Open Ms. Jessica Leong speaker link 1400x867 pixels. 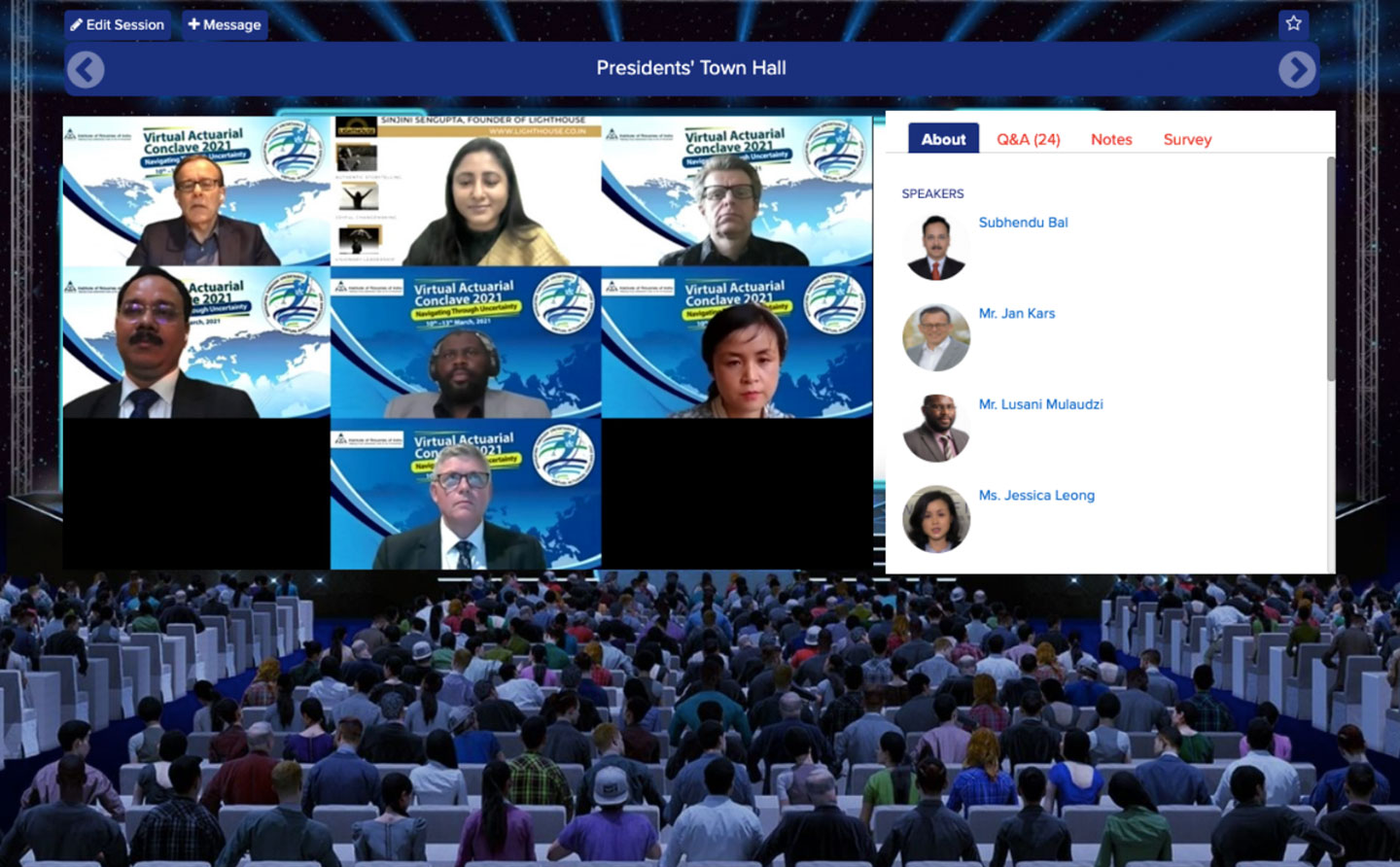tap(1036, 495)
